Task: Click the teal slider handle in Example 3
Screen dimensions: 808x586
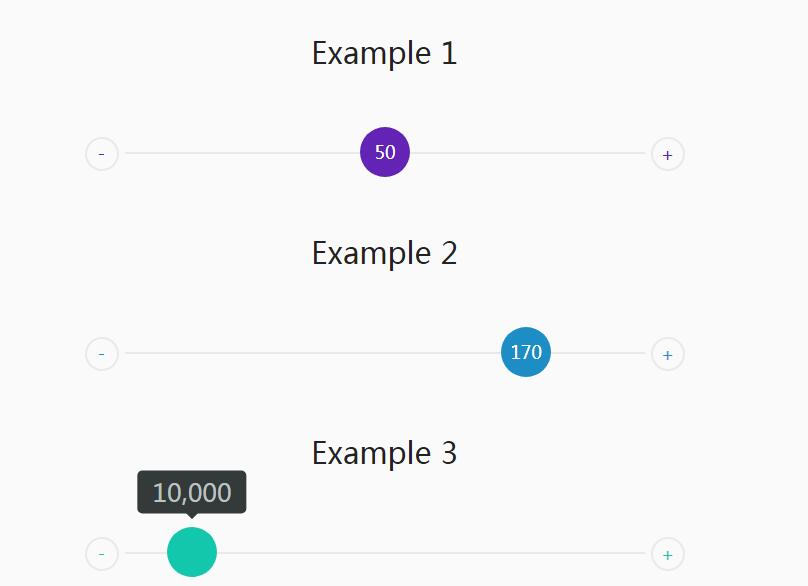Action: point(192,552)
